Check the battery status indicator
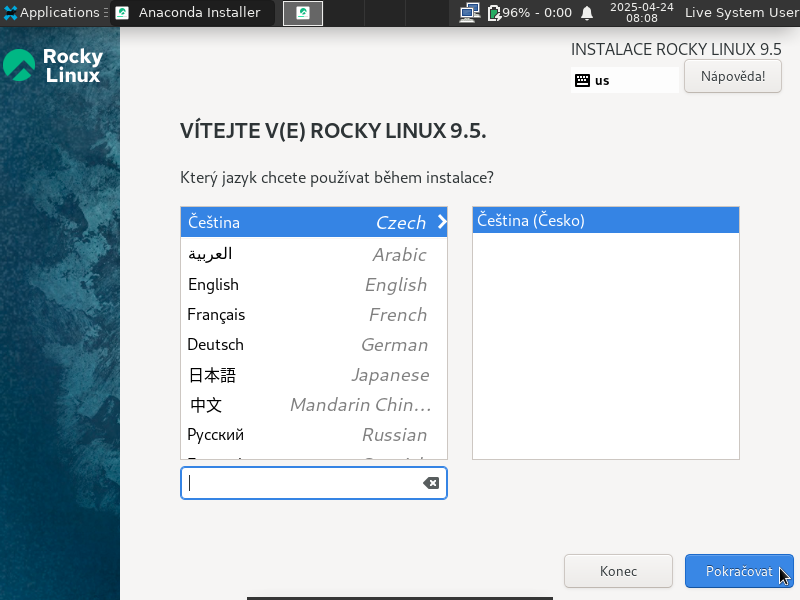 pyautogui.click(x=530, y=12)
